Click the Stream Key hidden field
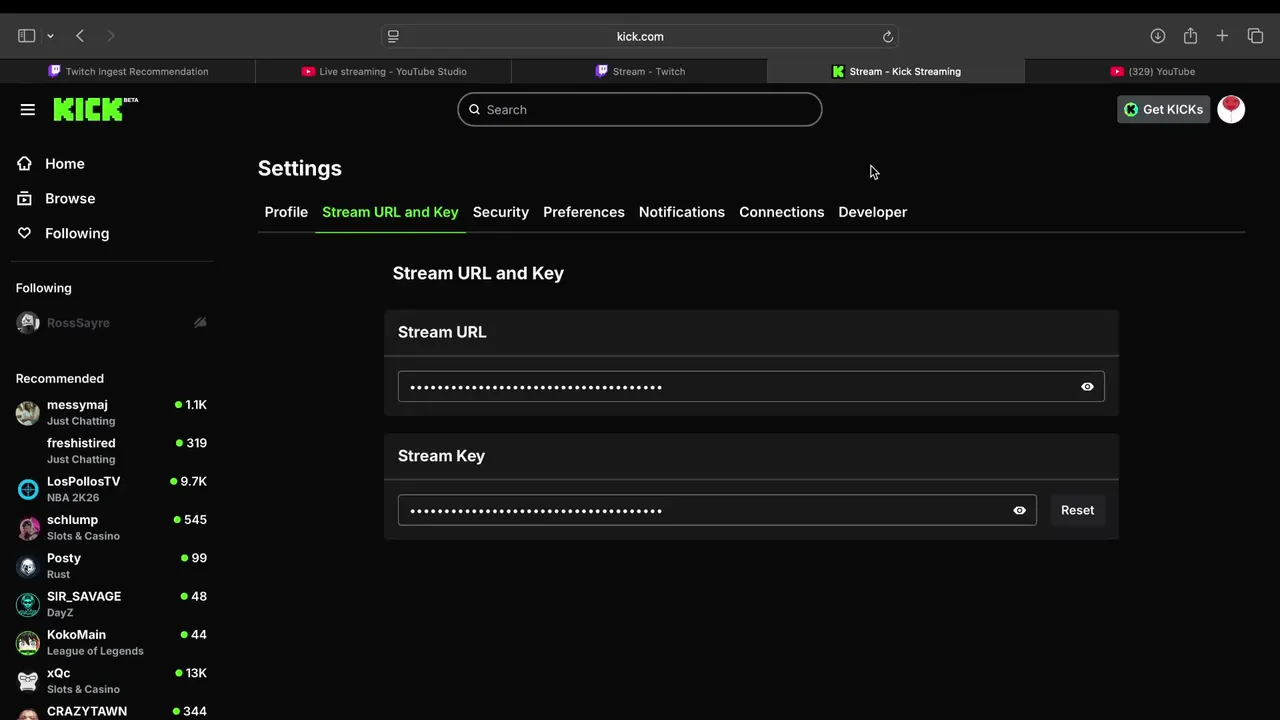 [717, 510]
